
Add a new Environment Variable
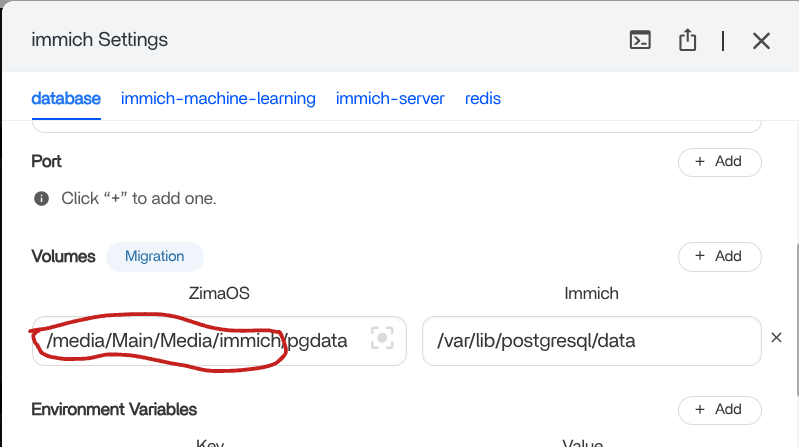tap(720, 410)
